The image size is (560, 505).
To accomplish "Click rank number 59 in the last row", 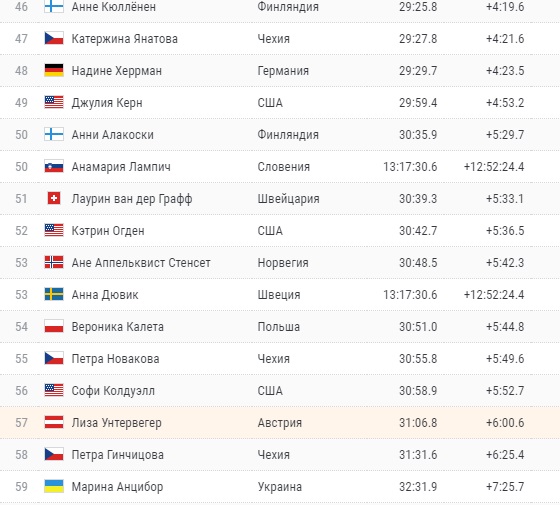I will [21, 486].
